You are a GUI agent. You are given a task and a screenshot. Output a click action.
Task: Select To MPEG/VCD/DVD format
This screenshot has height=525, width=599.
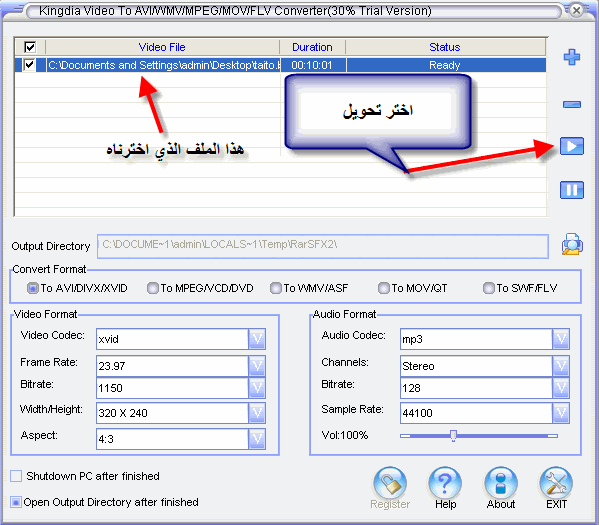click(153, 288)
